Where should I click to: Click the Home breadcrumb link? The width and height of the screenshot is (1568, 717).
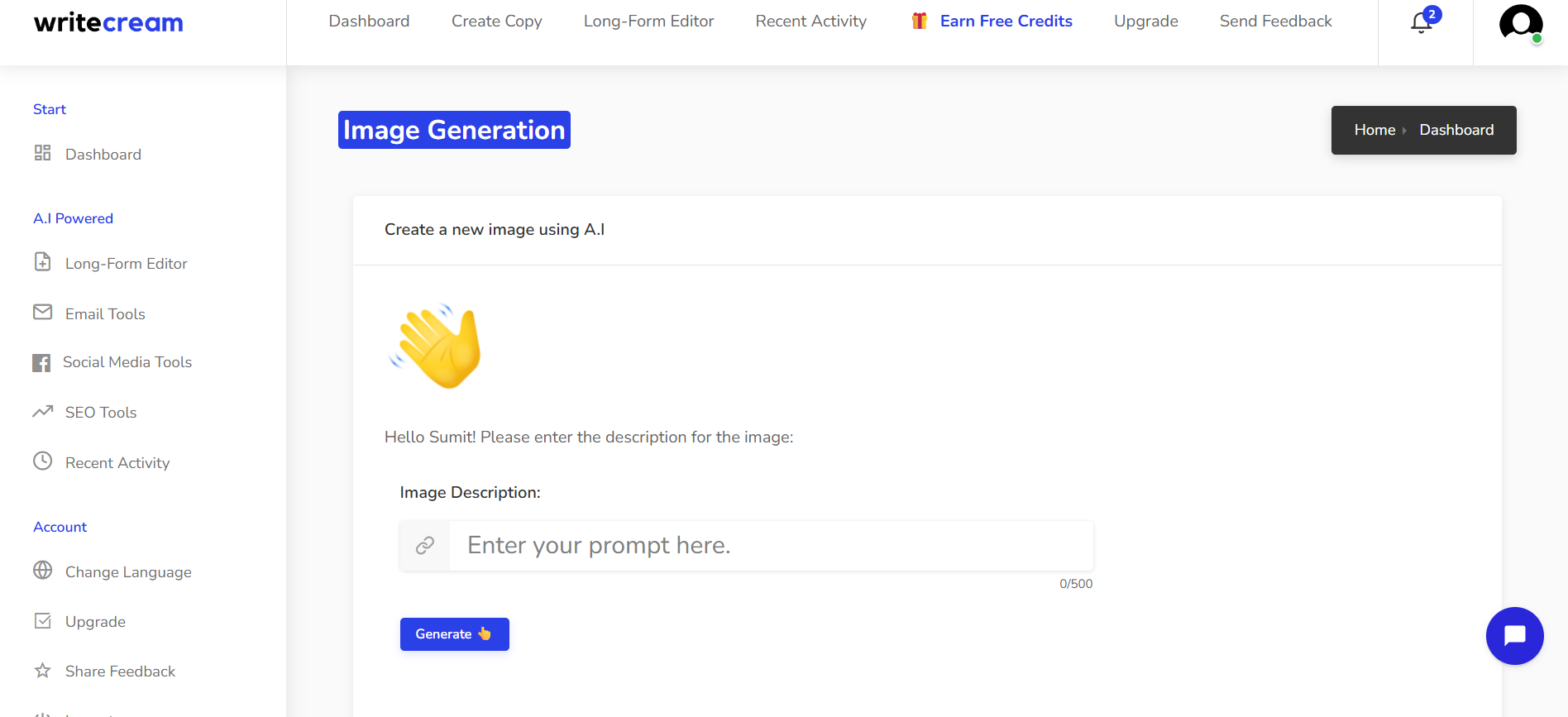1374,130
